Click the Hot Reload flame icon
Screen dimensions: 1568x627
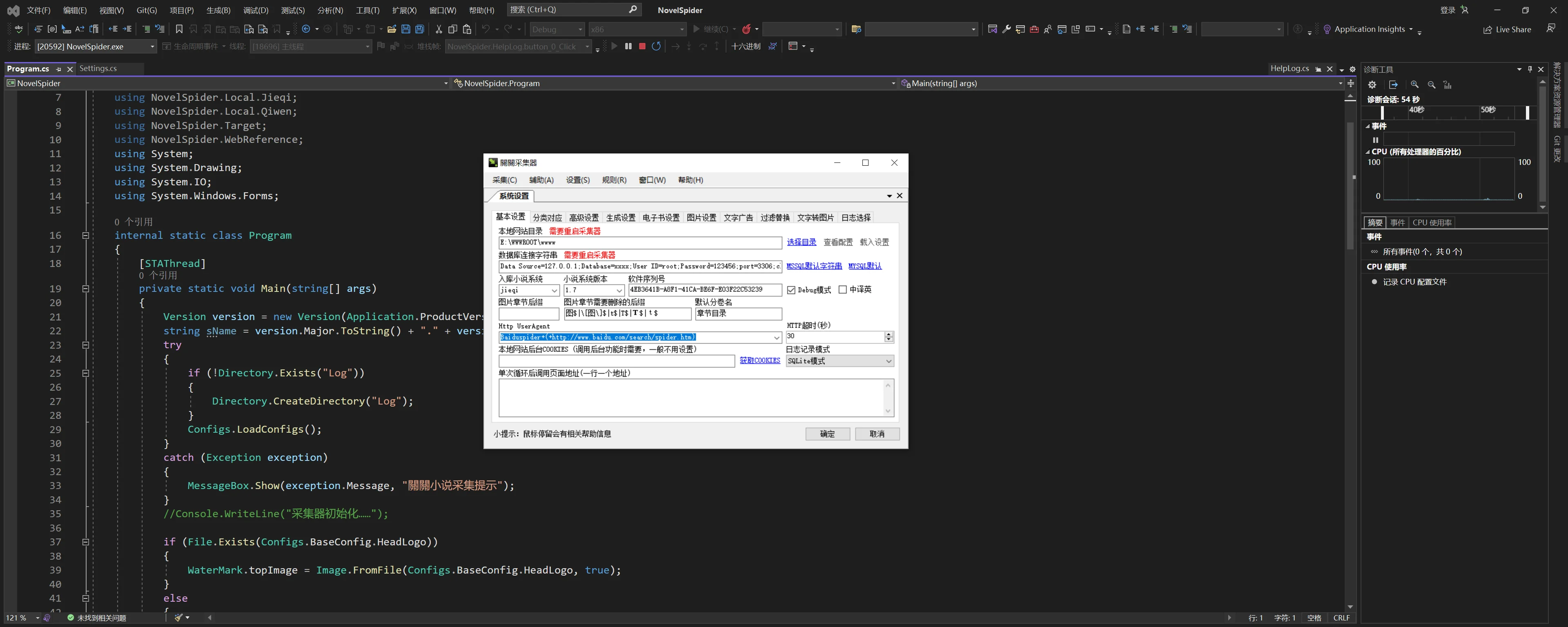746,29
